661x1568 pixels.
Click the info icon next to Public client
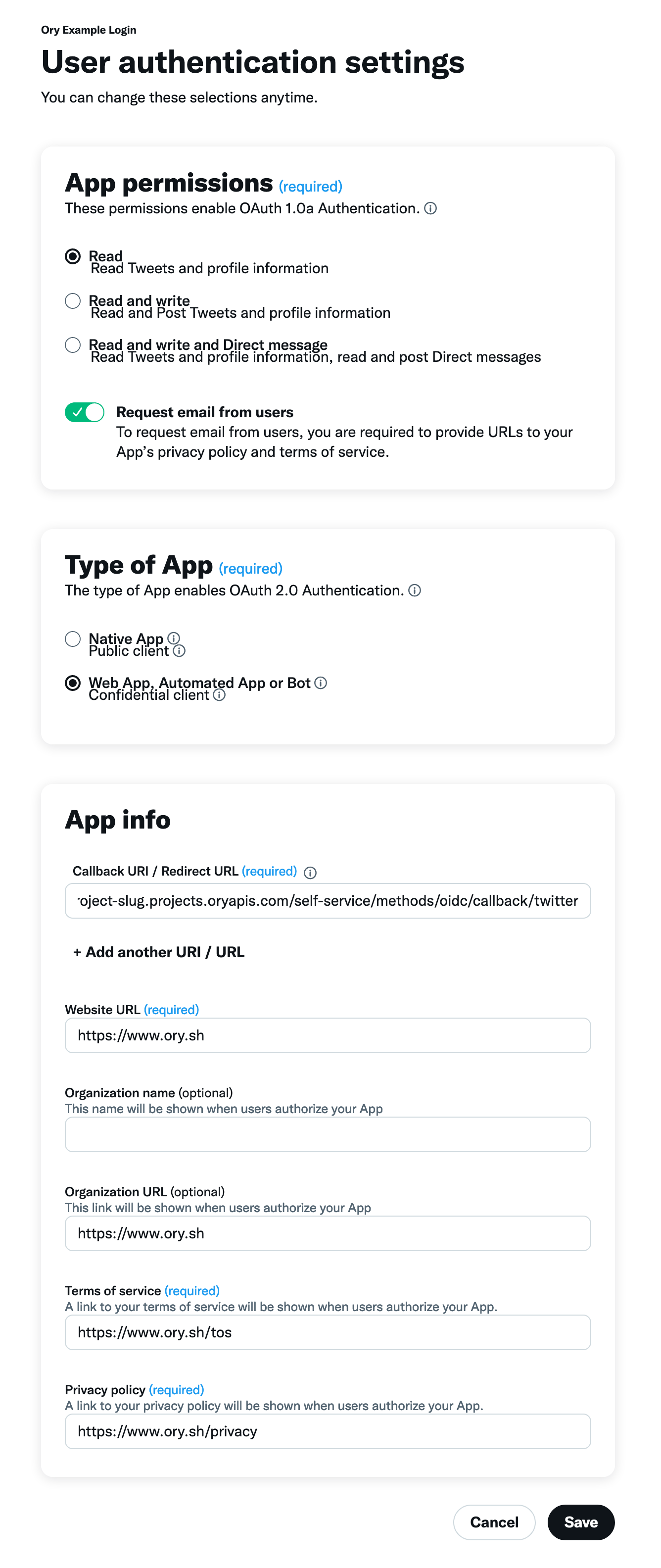179,652
